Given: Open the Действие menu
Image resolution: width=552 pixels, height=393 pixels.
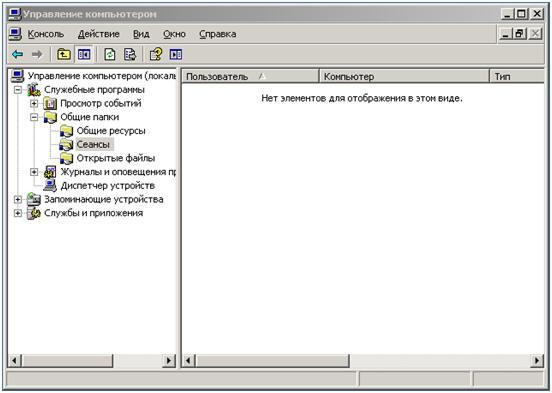Looking at the screenshot, I should point(99,34).
